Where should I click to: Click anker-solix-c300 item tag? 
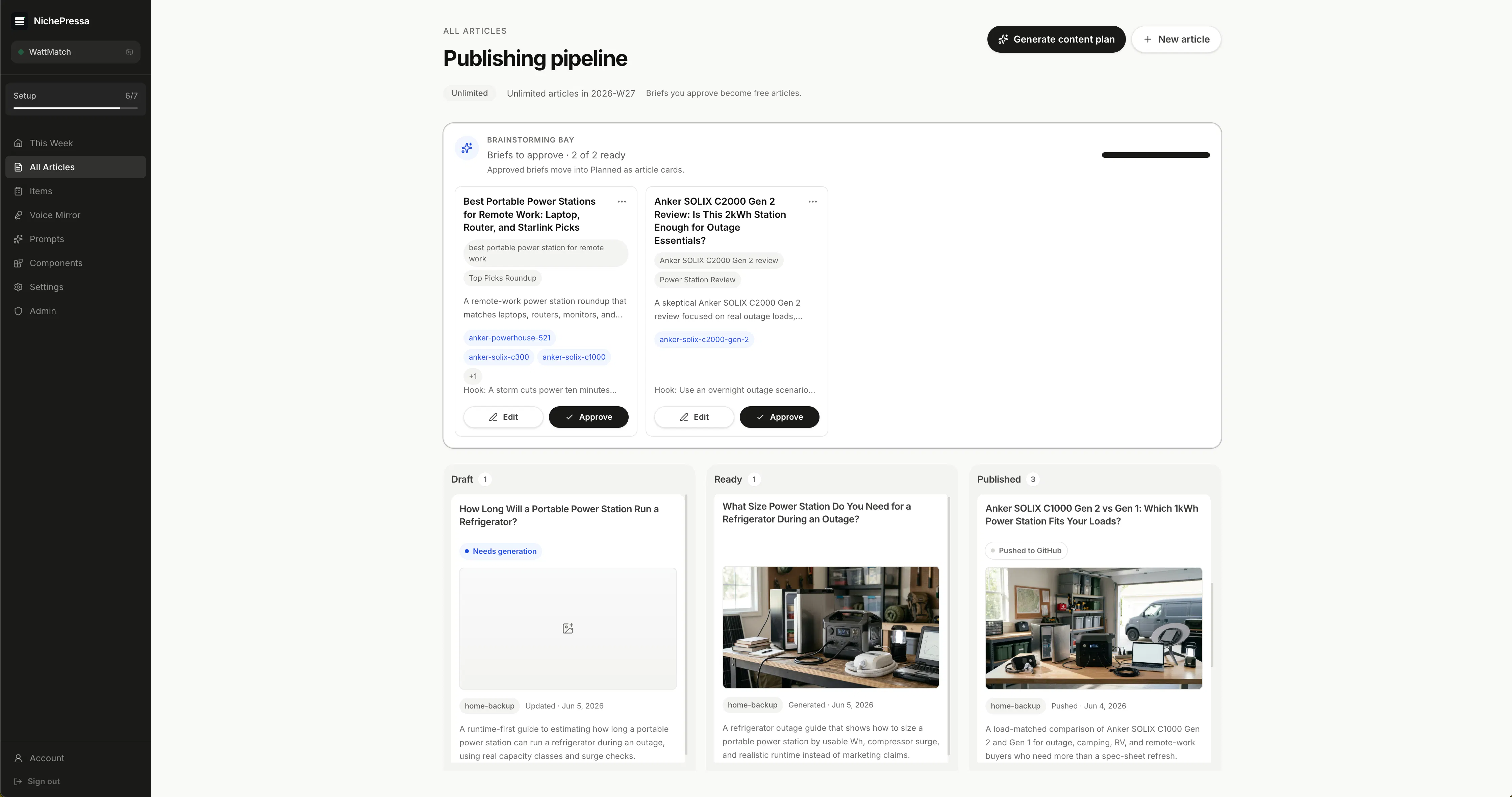click(499, 357)
